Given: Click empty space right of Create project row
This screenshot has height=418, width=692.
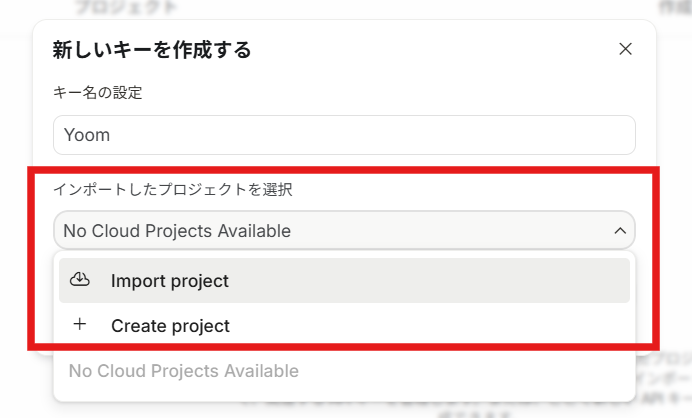Looking at the screenshot, I should coord(450,325).
